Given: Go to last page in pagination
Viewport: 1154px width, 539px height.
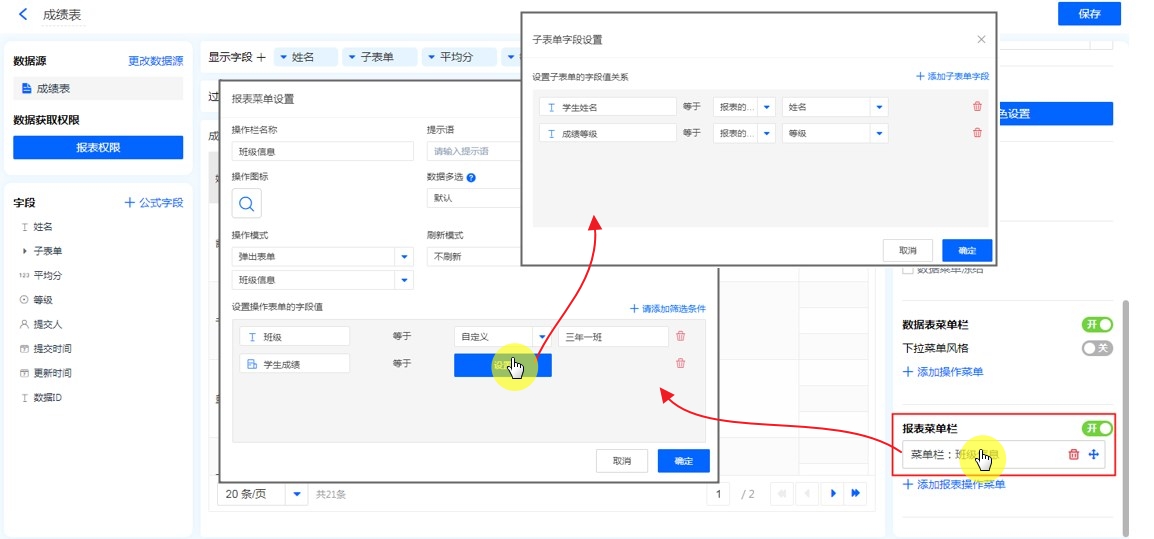Looking at the screenshot, I should pos(856,494).
